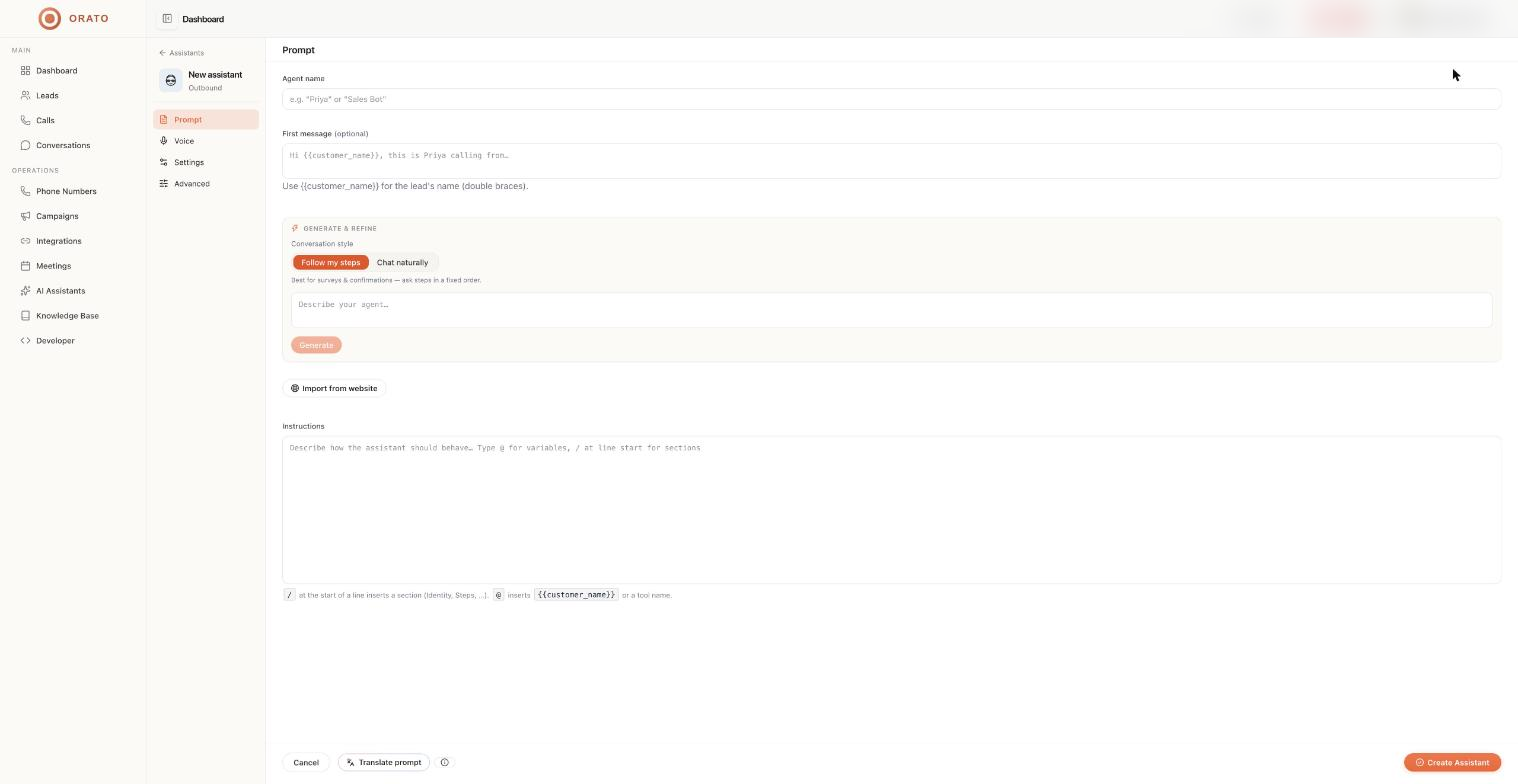Select the Follow my steps conversation style
Image resolution: width=1518 pixels, height=784 pixels.
point(330,262)
